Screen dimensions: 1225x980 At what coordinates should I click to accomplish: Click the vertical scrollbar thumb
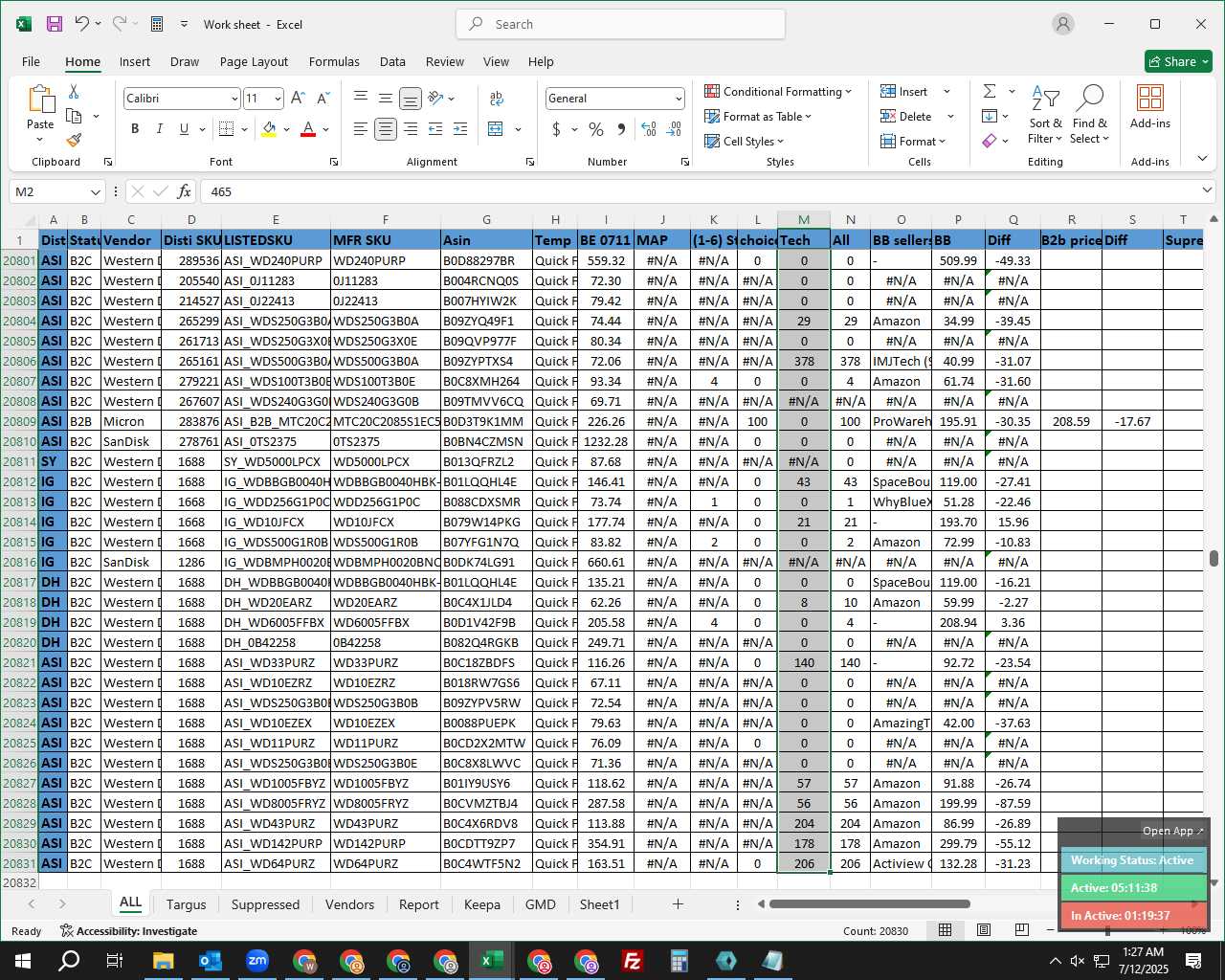(x=1214, y=558)
